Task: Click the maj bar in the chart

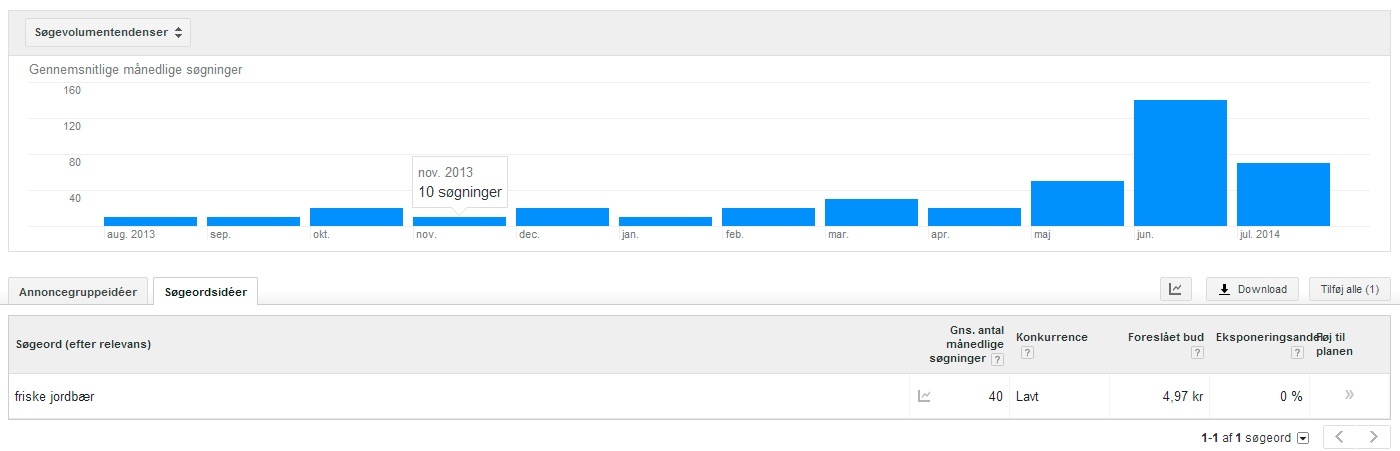Action: click(1077, 203)
